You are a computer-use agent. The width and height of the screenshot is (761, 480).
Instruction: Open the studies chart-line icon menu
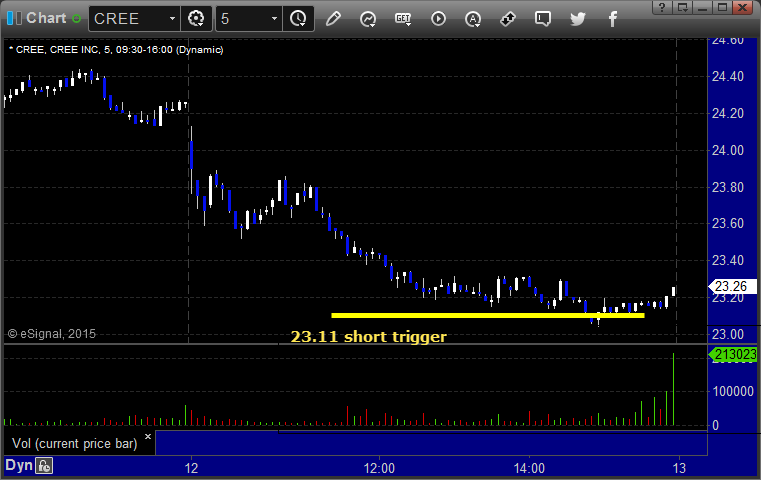368,19
